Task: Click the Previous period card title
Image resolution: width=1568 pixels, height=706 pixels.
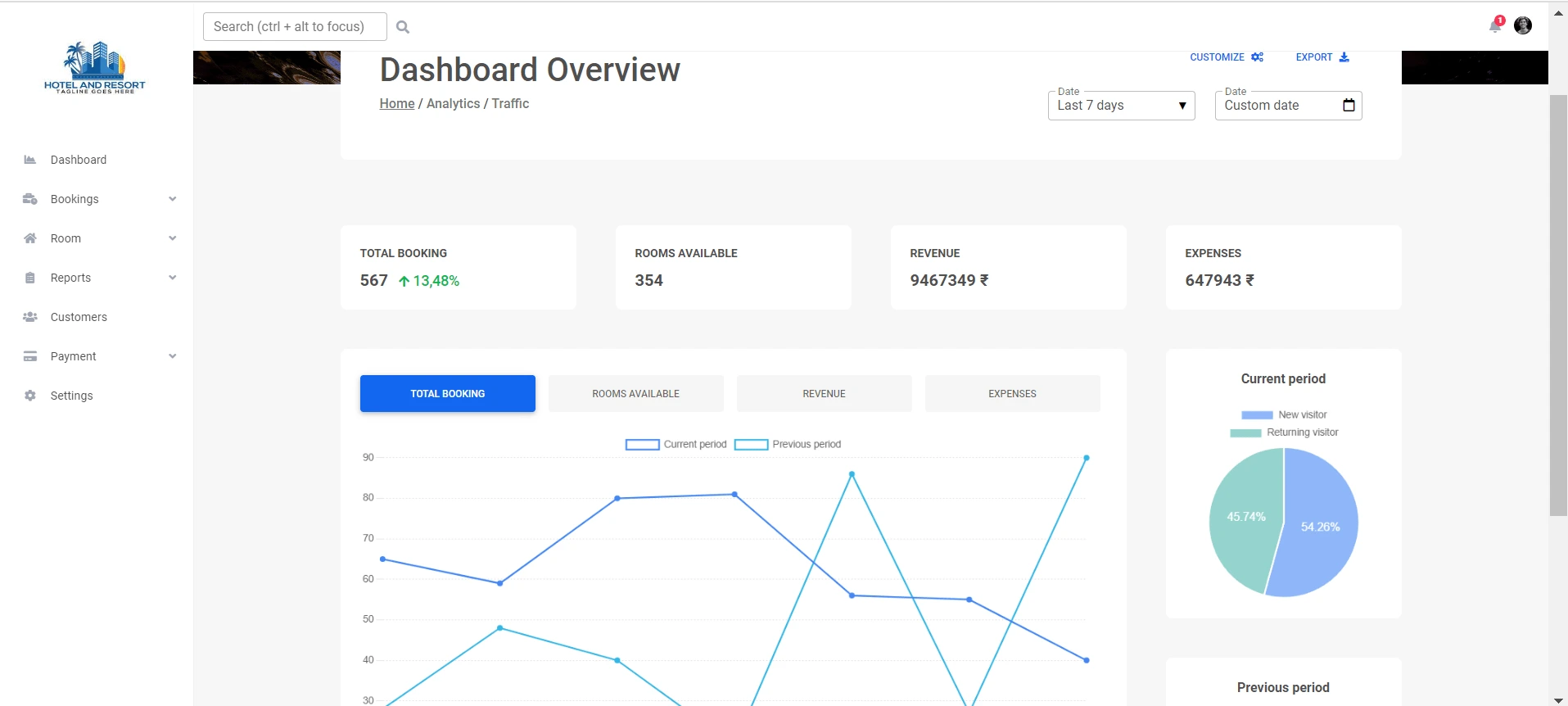Action: pos(1283,688)
